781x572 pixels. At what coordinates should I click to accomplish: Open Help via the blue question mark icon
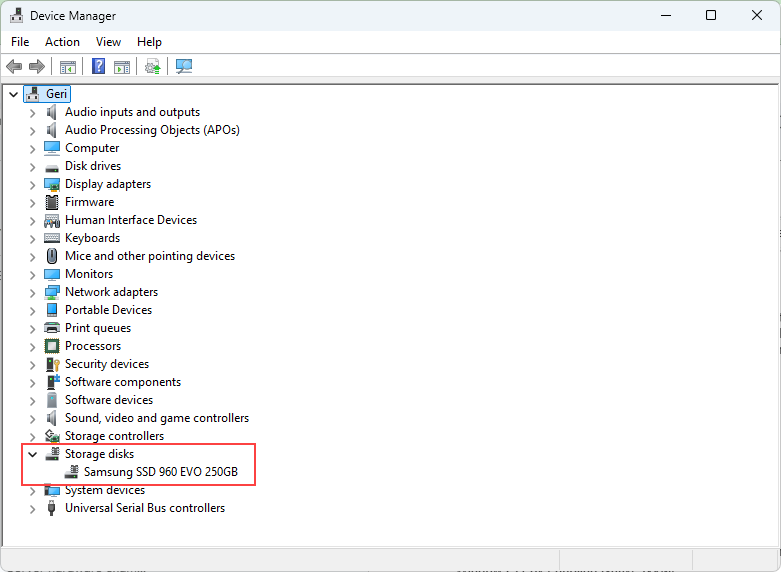[x=98, y=67]
